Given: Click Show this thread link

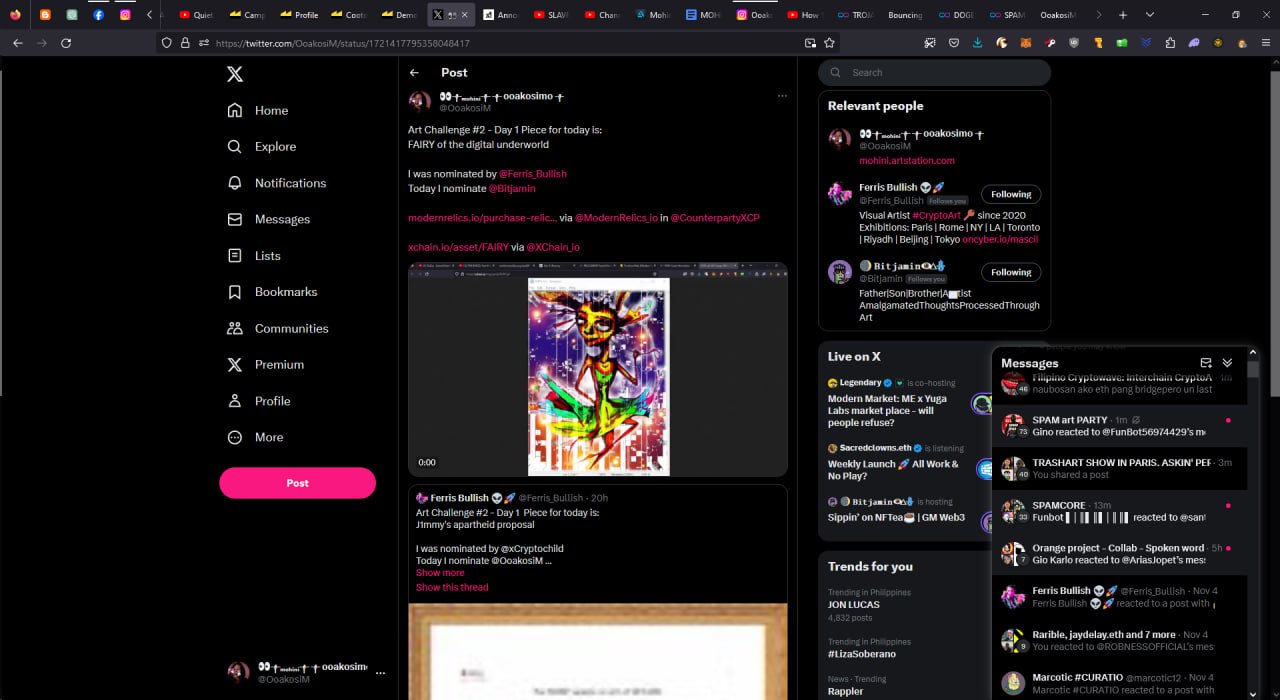Looking at the screenshot, I should tap(452, 587).
